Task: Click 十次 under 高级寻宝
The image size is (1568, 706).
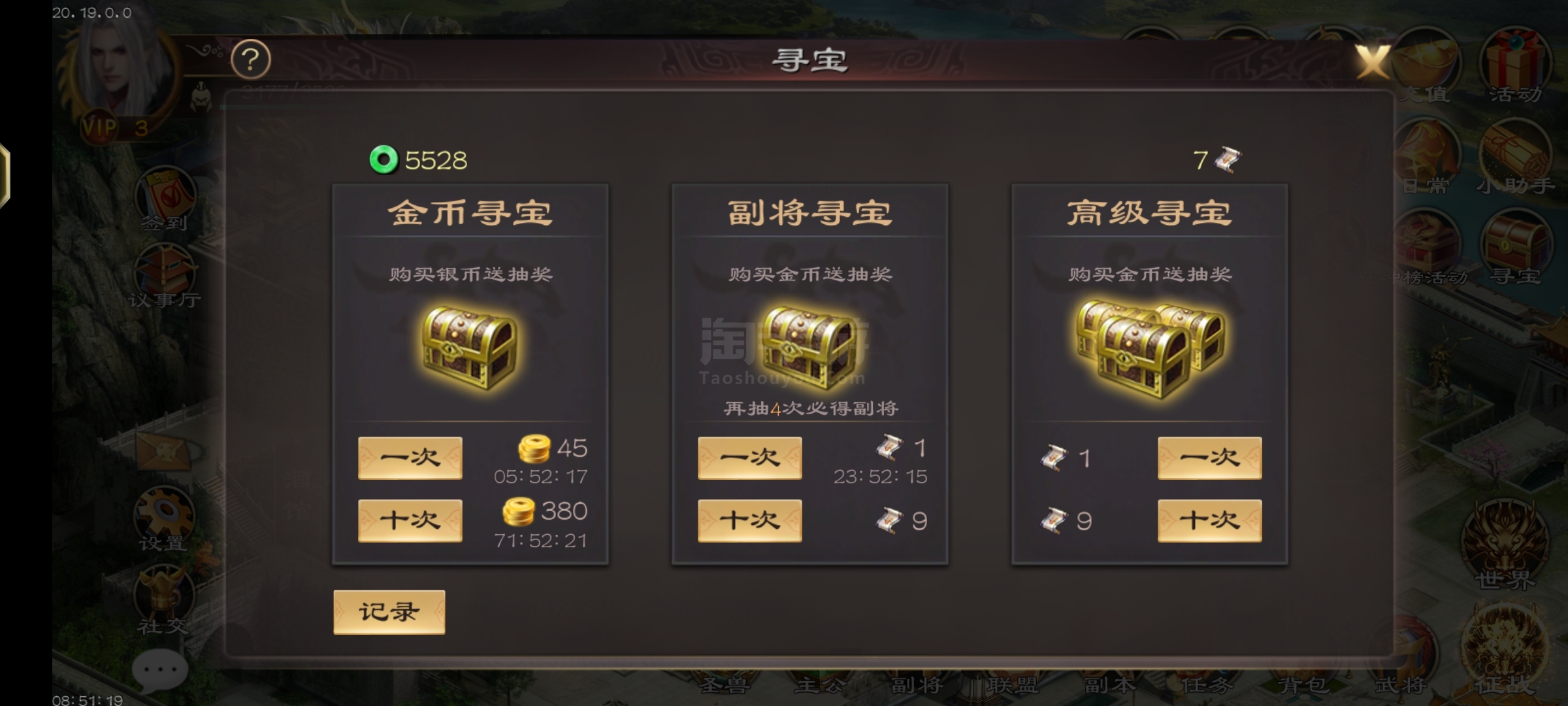Action: (1210, 520)
